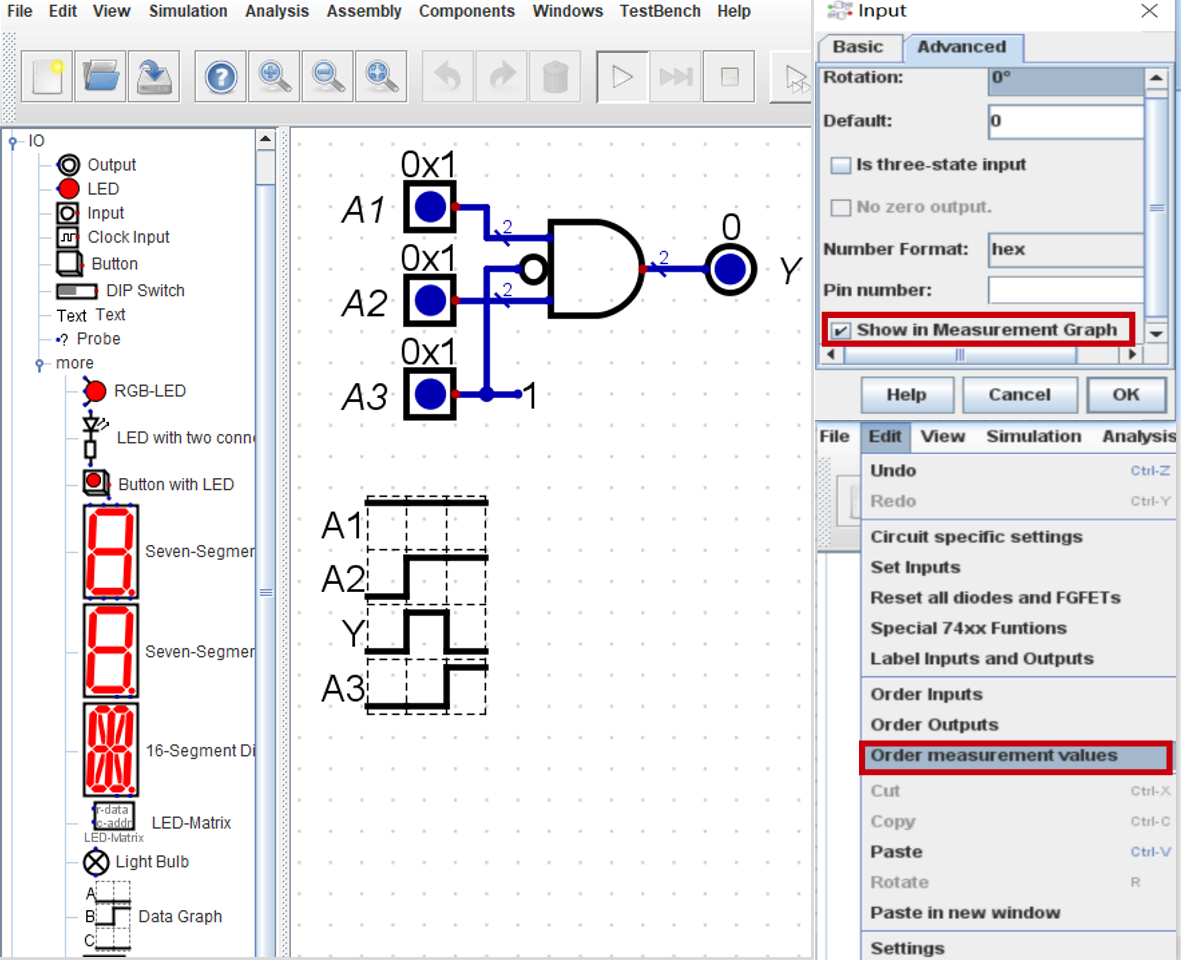
Task: Toggle input A1 on the circuit
Action: point(430,207)
